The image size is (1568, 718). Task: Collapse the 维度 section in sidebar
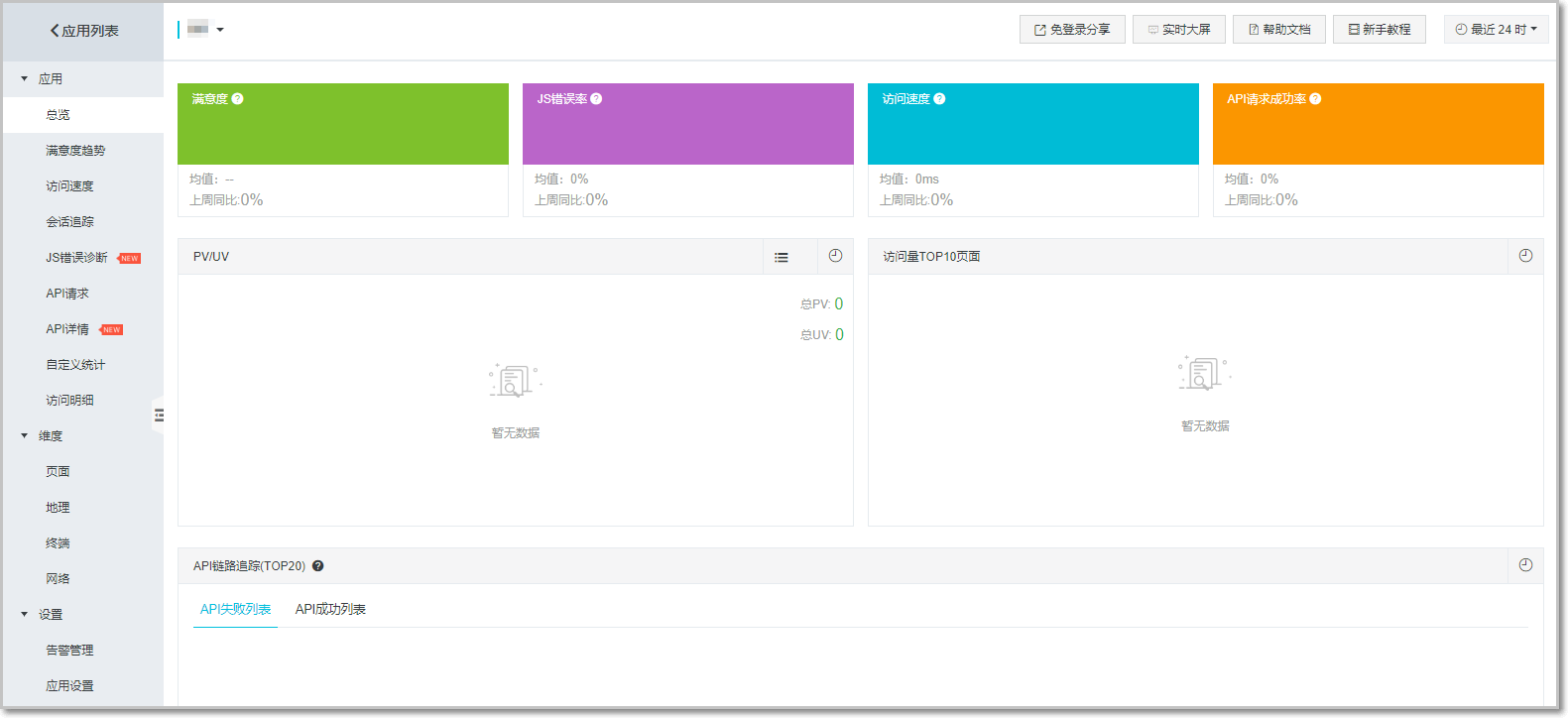25,436
